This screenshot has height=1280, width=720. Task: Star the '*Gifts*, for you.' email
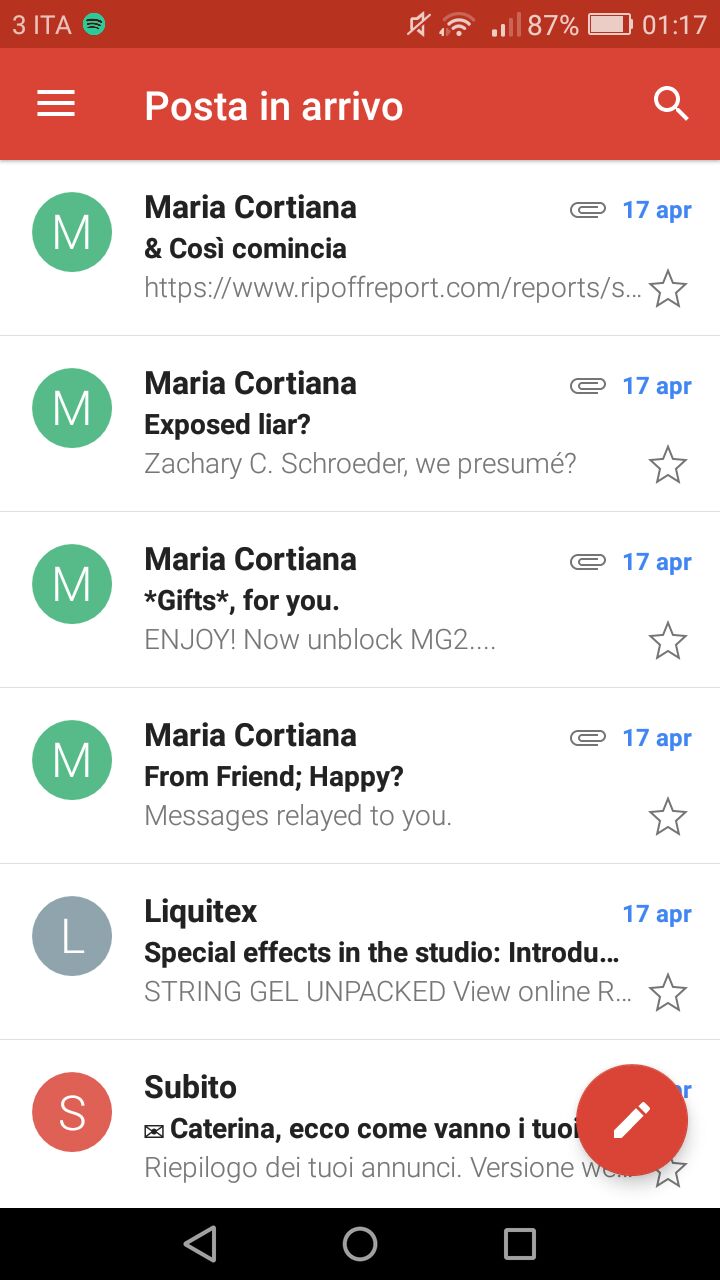pos(668,641)
